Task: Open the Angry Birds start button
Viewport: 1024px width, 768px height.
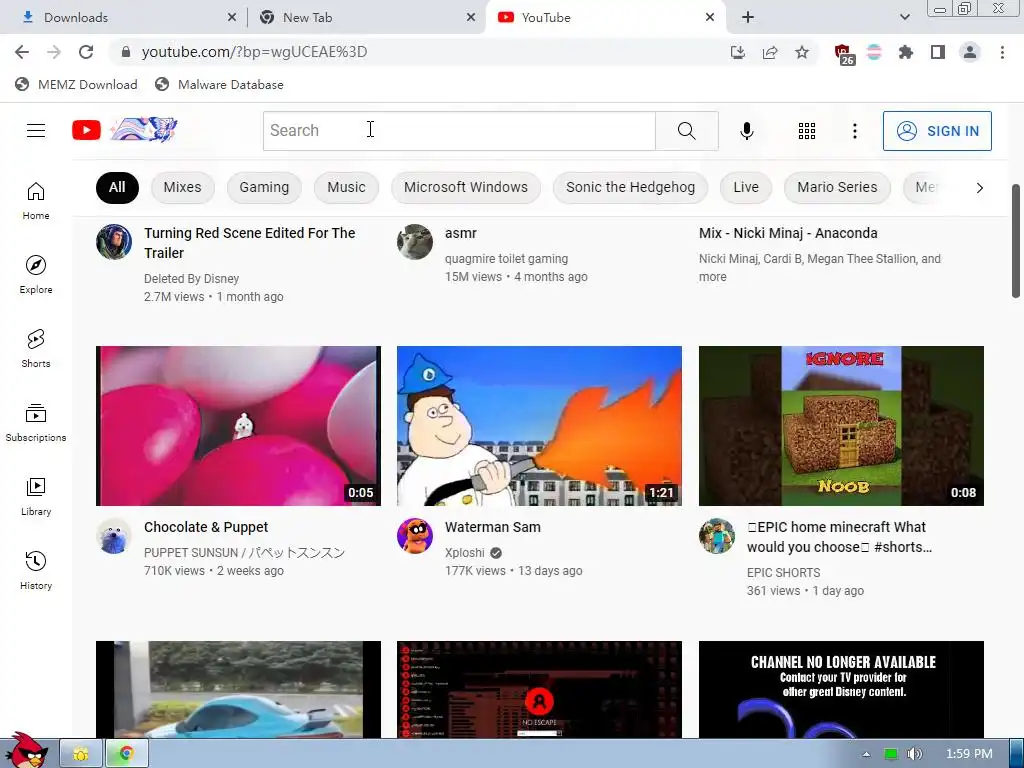Action: (25, 751)
